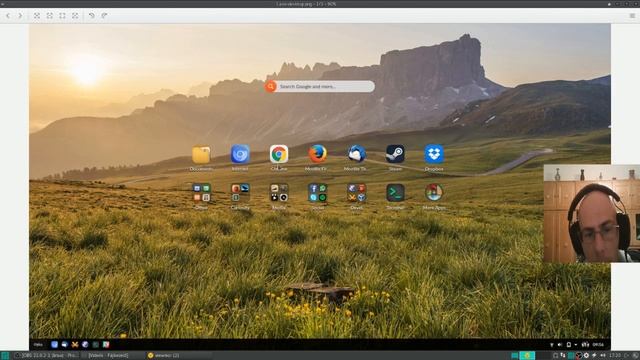Viewport: 640px width, 360px height.
Task: Click the green start button in taskbar
Action: (4, 356)
